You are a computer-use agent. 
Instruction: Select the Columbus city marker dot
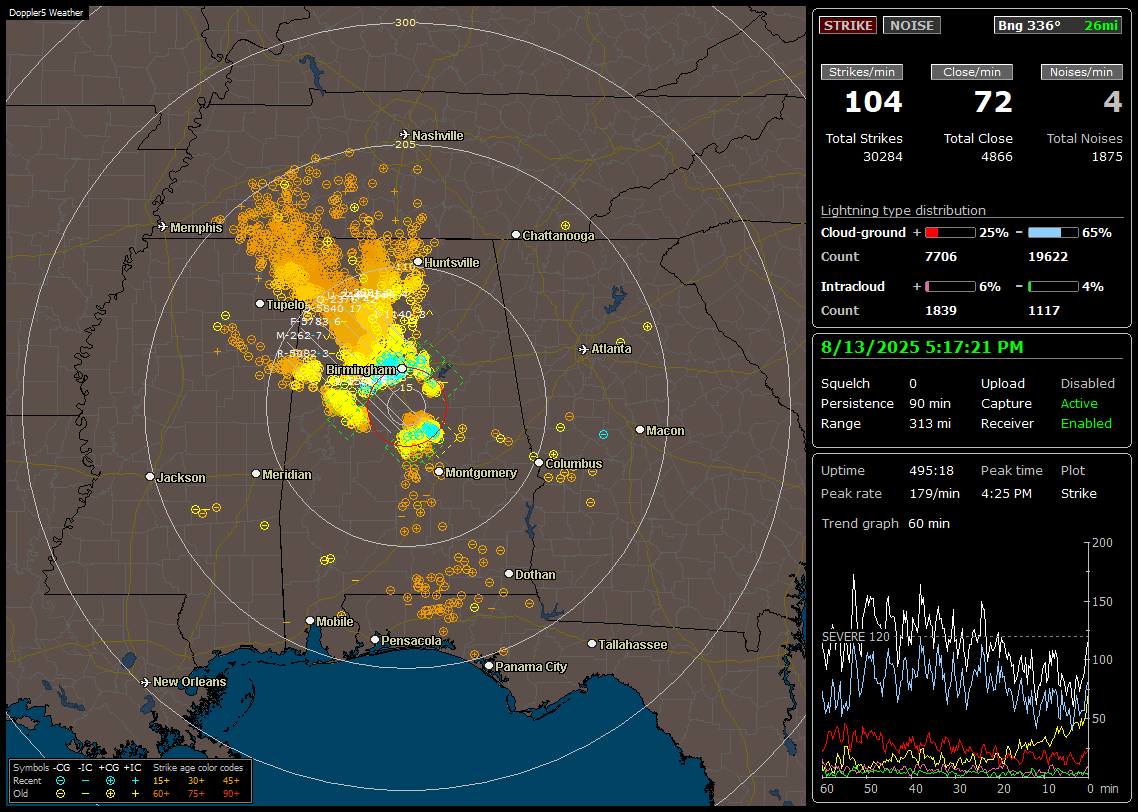coord(539,462)
